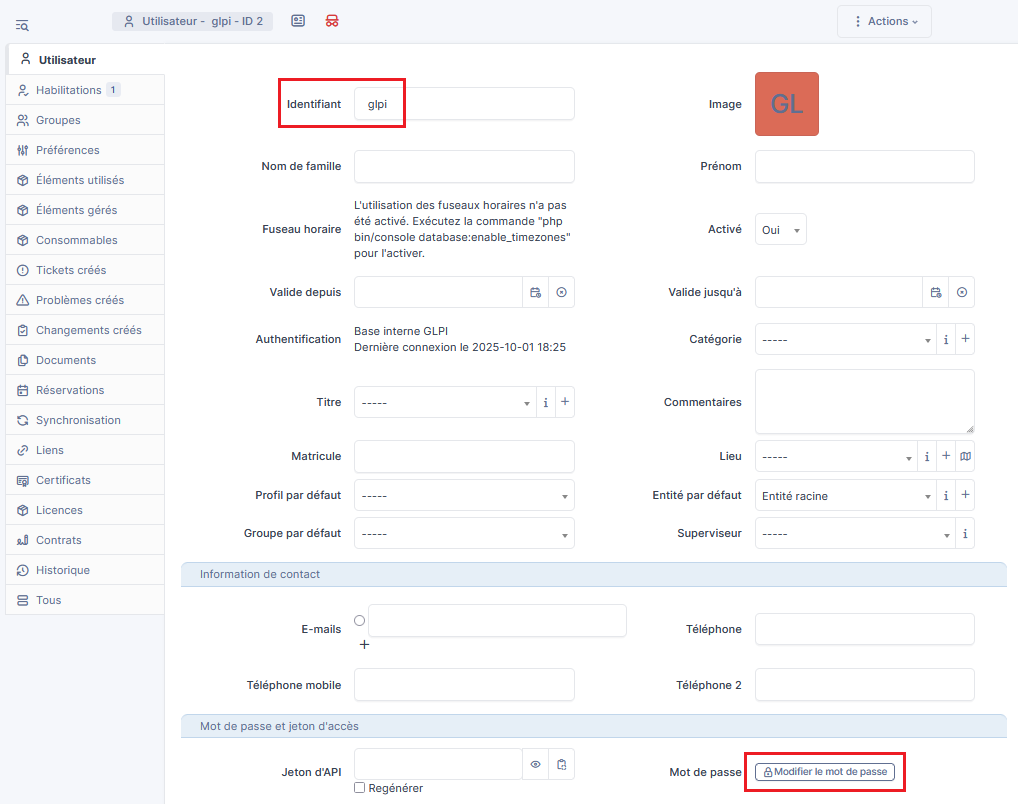Viewport: 1018px width, 804px height.
Task: Open the Tickets créés tab
Action: click(x=70, y=270)
